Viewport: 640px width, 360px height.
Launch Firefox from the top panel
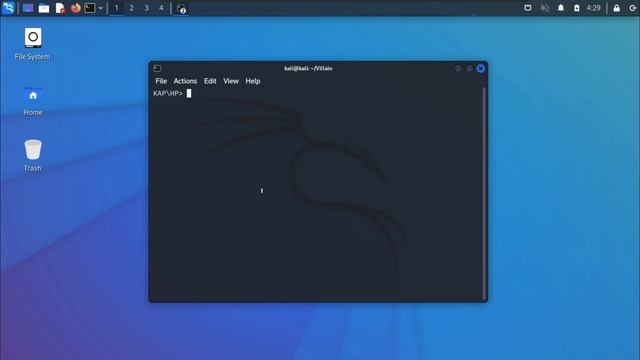pyautogui.click(x=76, y=8)
